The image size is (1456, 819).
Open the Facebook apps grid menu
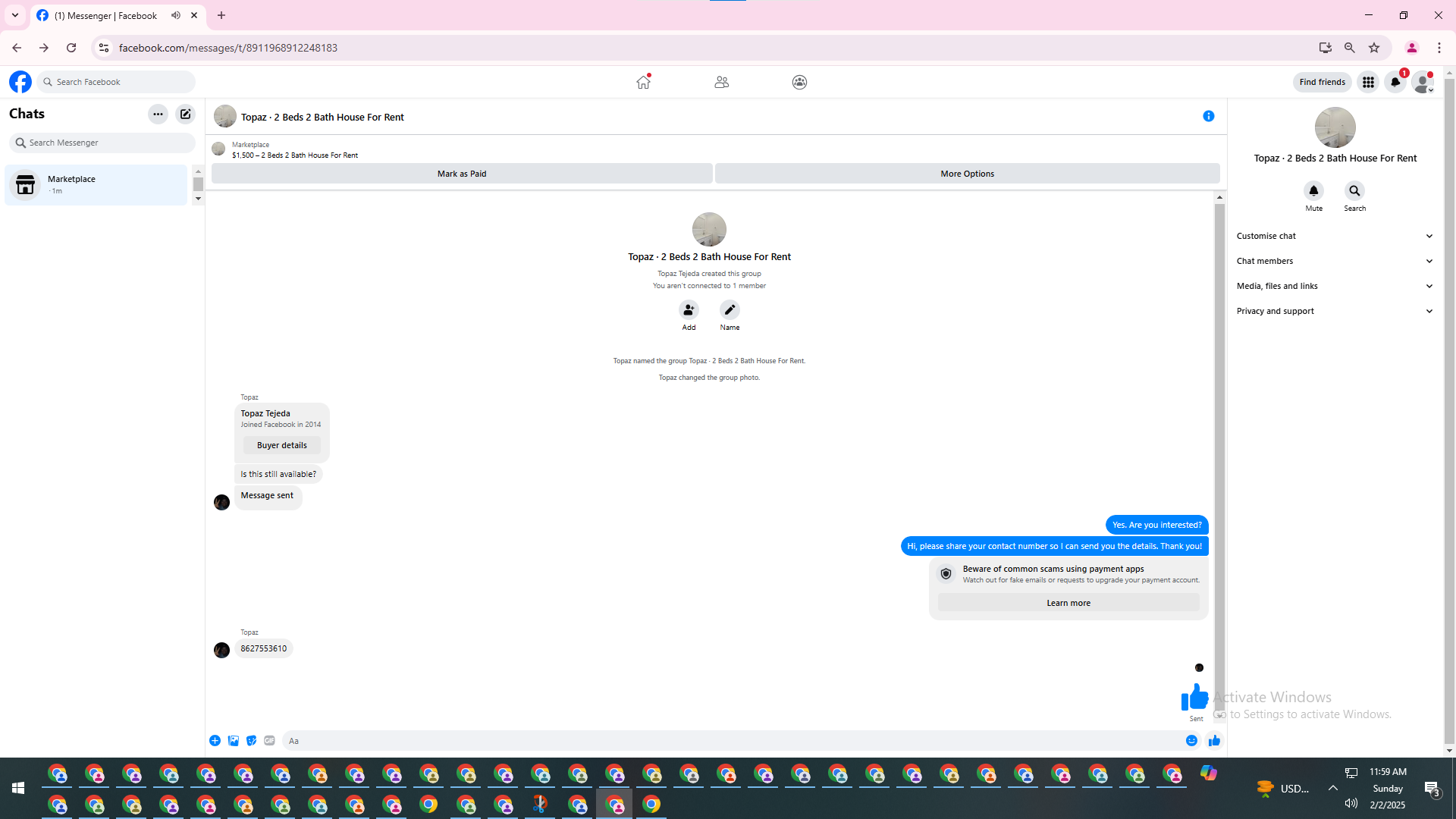(x=1367, y=82)
